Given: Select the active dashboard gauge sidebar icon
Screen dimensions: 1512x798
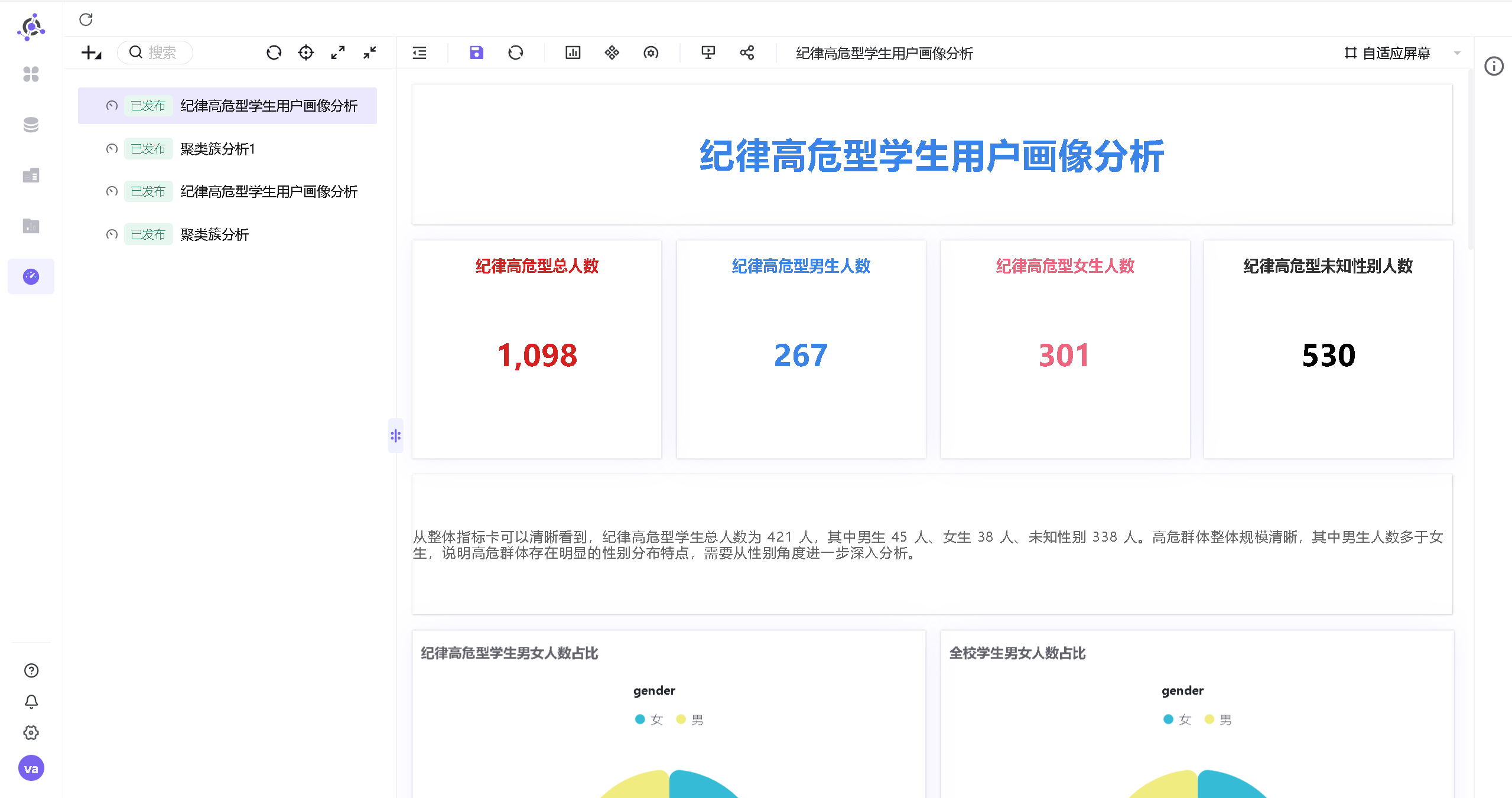Looking at the screenshot, I should (31, 276).
